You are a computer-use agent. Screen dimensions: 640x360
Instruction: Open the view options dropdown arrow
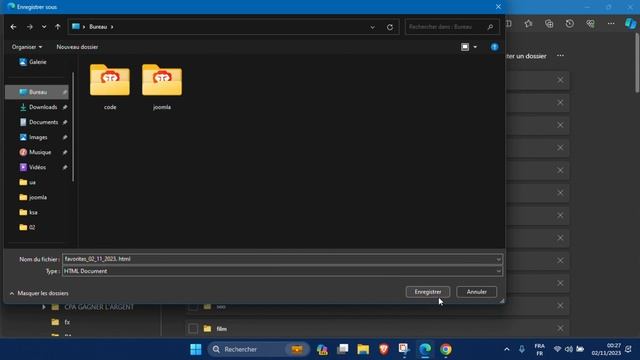click(475, 47)
